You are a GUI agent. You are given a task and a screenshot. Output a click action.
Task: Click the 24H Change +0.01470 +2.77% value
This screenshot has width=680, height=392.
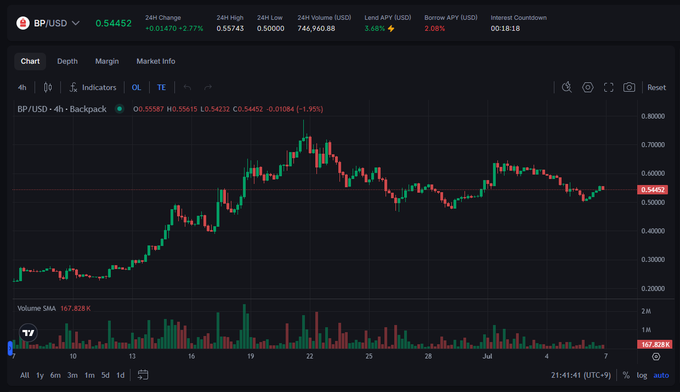(174, 29)
